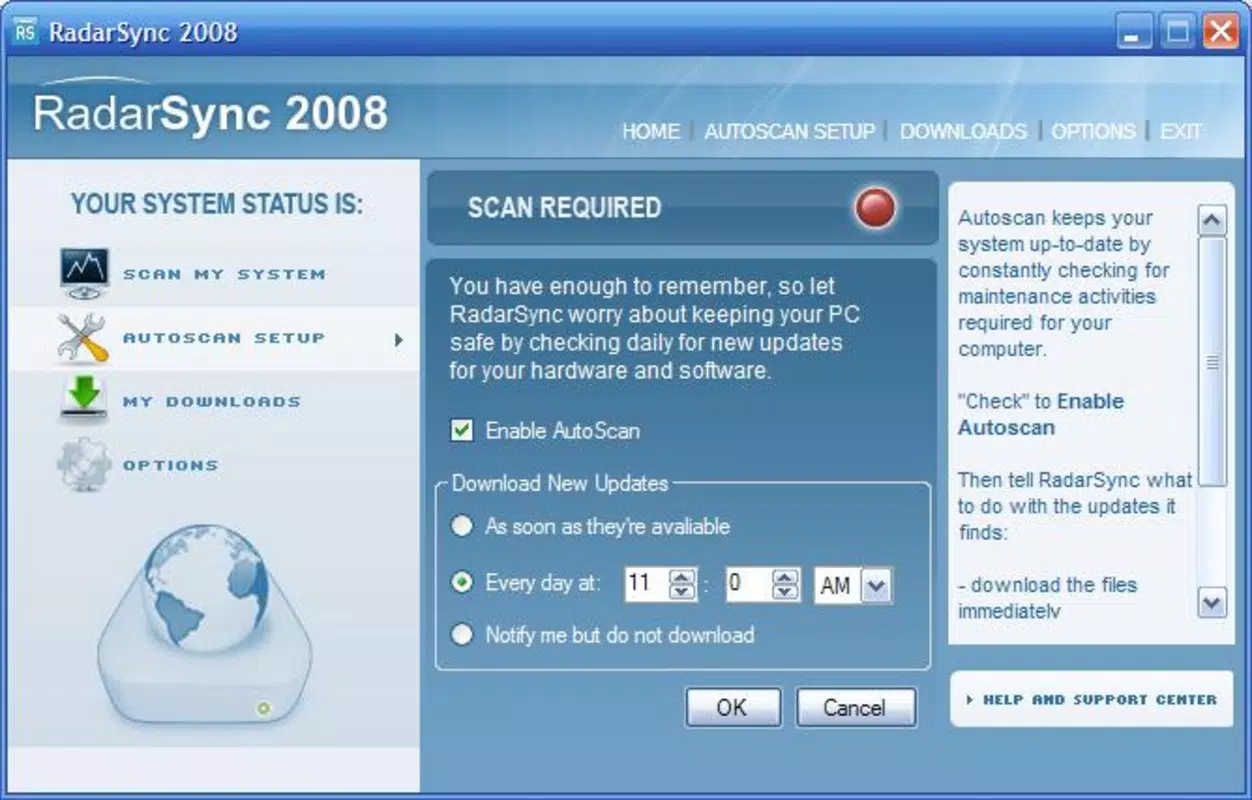Viewport: 1252px width, 800px height.
Task: Open AUTOSCAN SETUP in top navigation
Action: (x=790, y=131)
